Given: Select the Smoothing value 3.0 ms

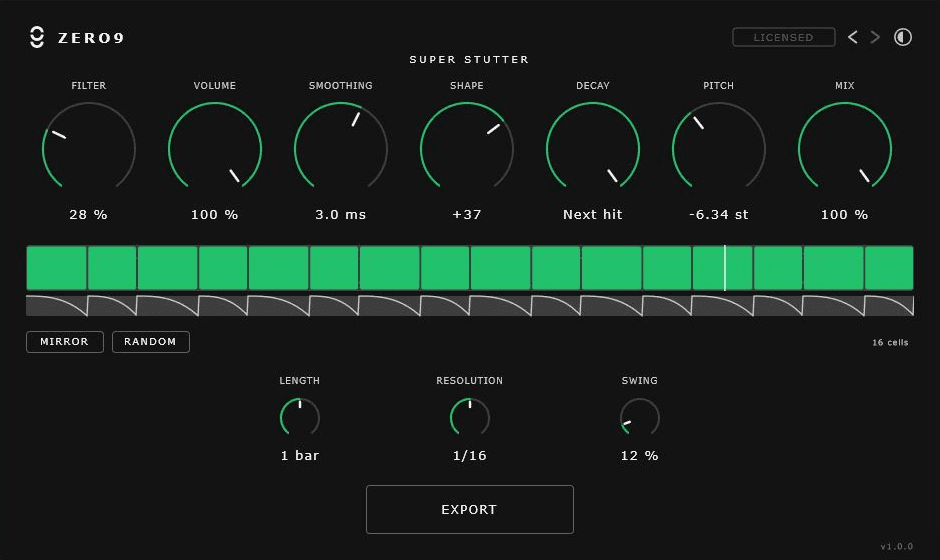Looking at the screenshot, I should [x=341, y=215].
